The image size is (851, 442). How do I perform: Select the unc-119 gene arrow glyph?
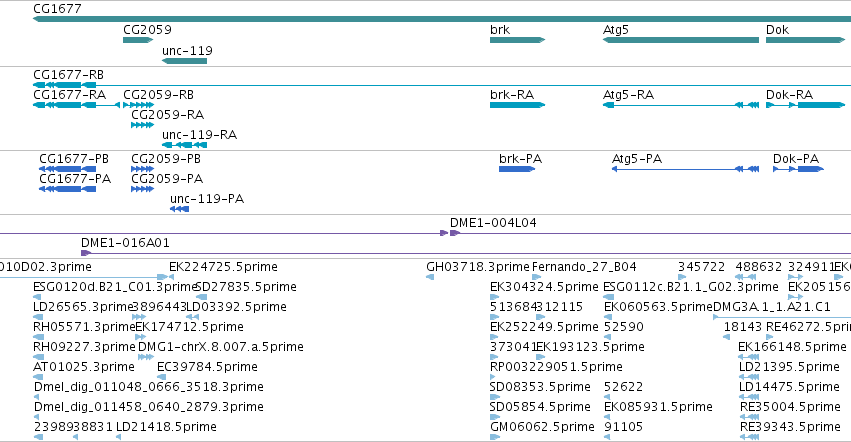(x=185, y=61)
